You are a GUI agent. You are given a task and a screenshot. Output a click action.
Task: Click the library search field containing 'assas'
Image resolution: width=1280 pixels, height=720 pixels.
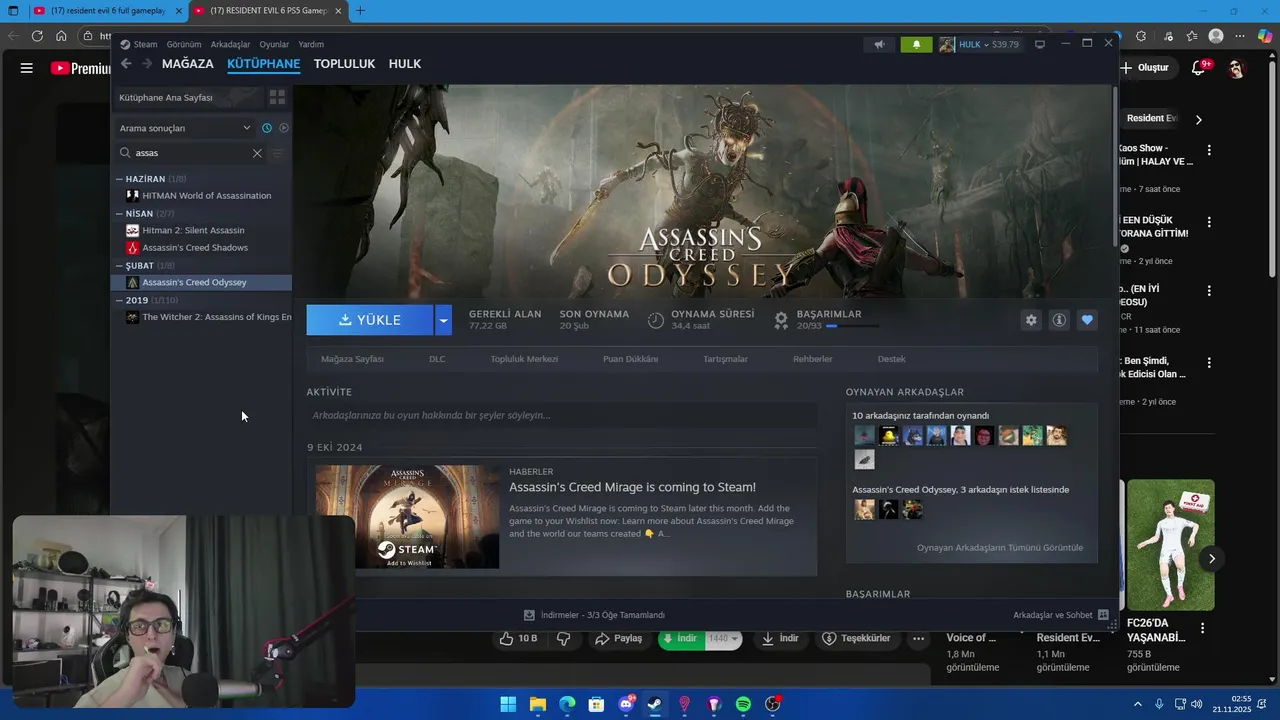190,153
